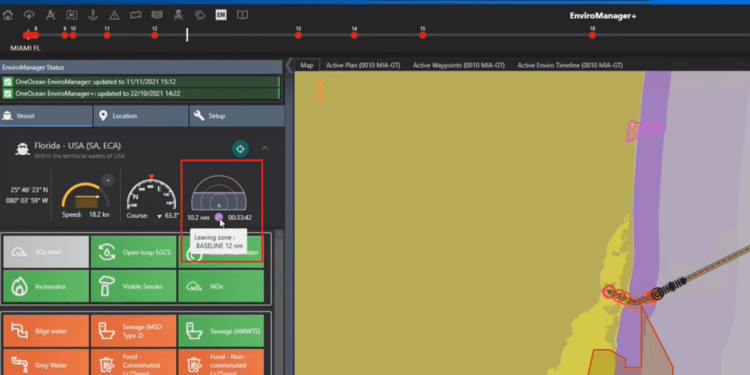Collapse the Florida - USA vessel section

[265, 148]
